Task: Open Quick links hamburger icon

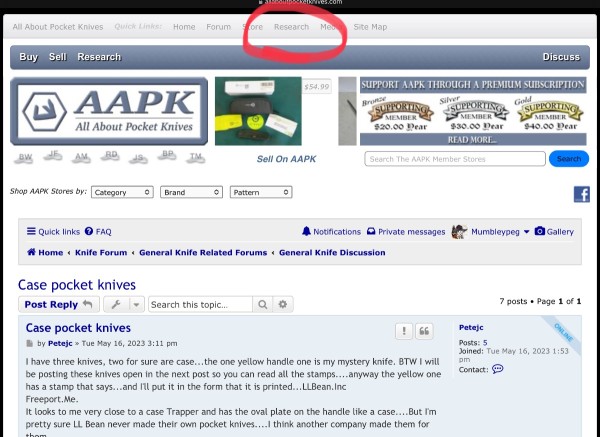Action: click(x=31, y=231)
